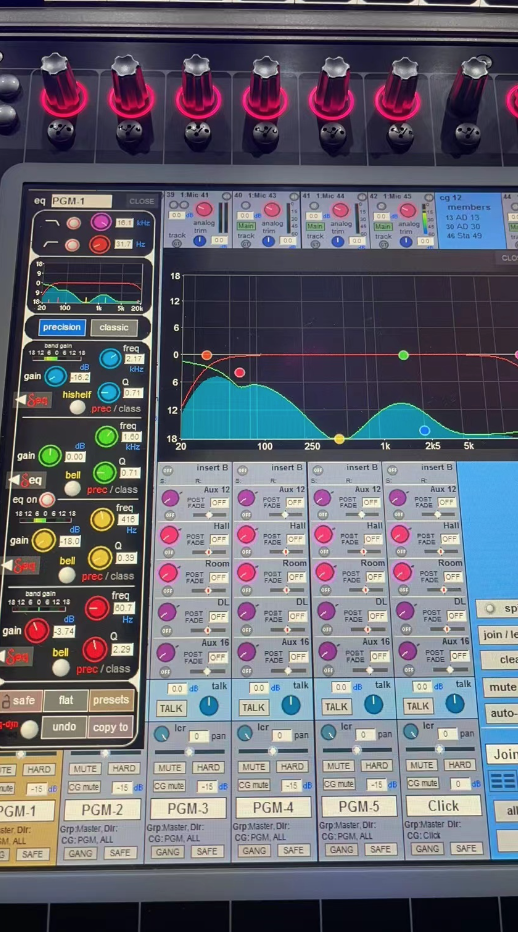Click the yellow band Q knob
518x932 pixels.
point(99,558)
